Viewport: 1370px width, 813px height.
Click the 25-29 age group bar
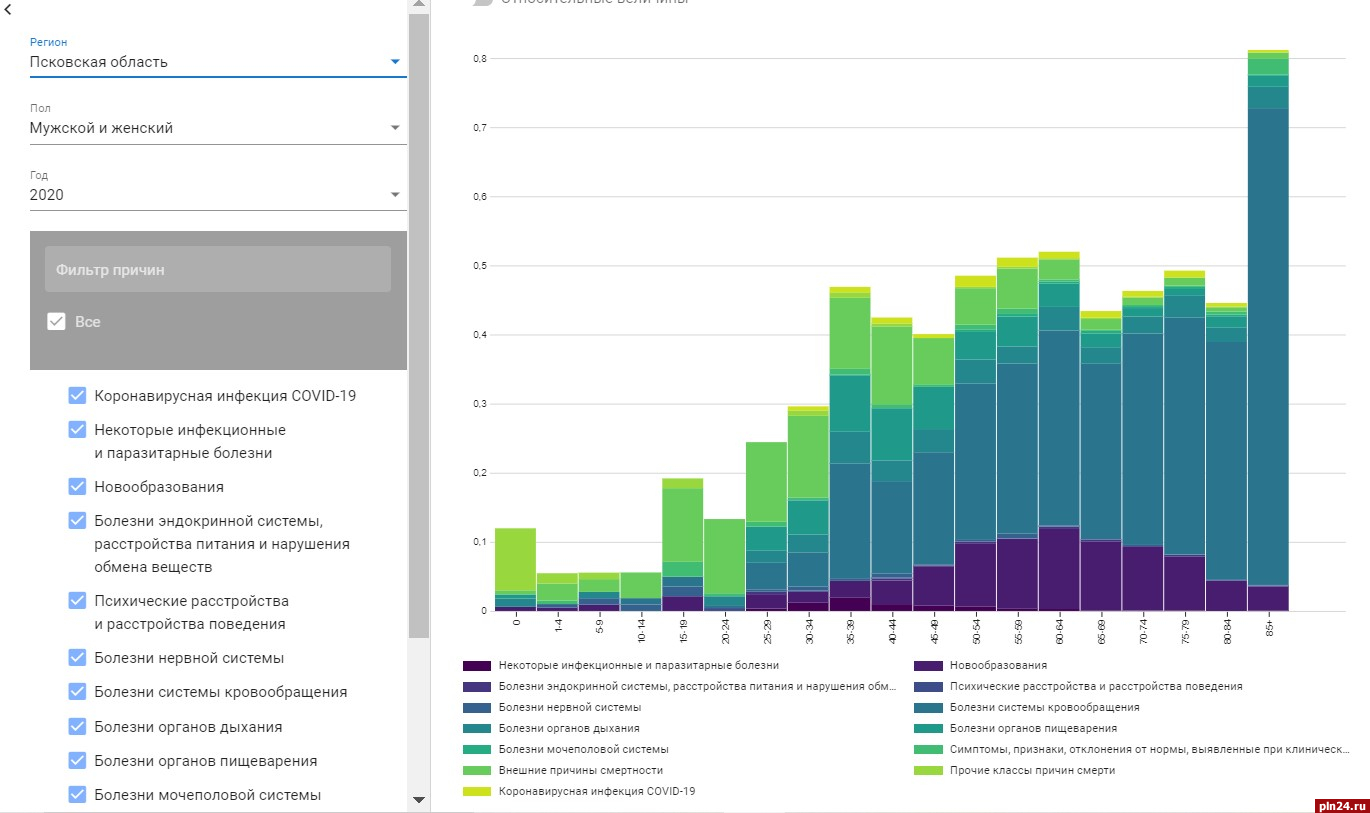click(766, 526)
